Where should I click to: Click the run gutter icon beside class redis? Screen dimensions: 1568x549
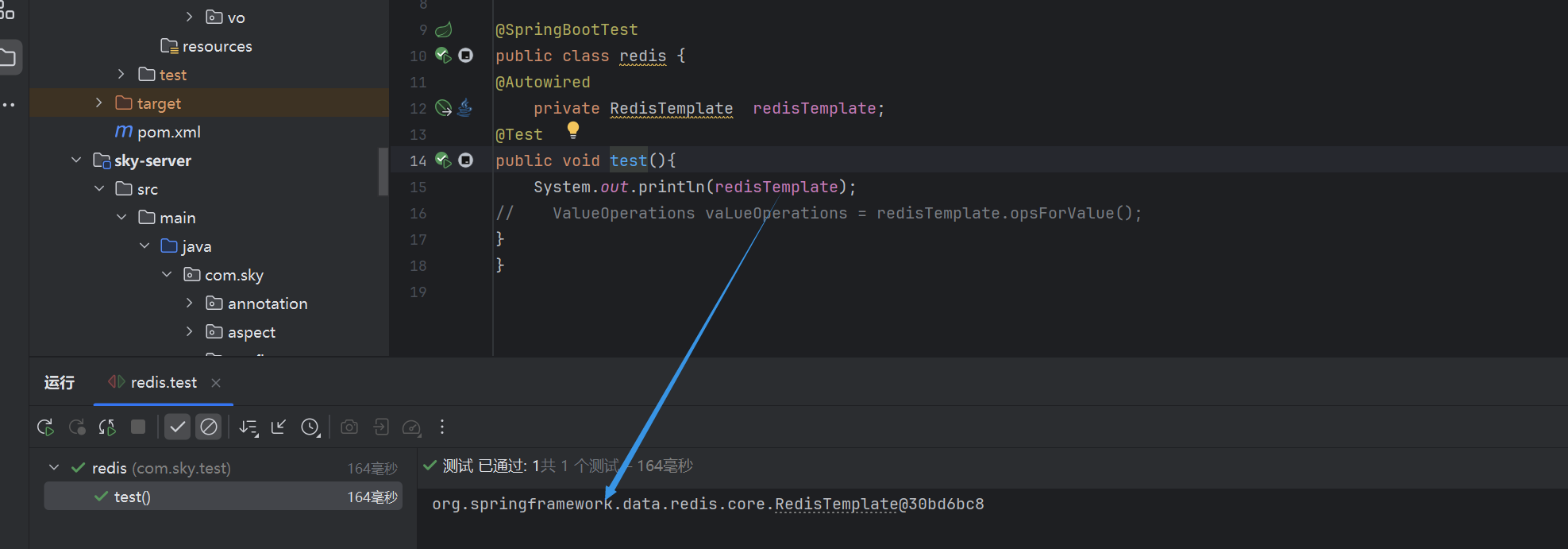tap(443, 56)
